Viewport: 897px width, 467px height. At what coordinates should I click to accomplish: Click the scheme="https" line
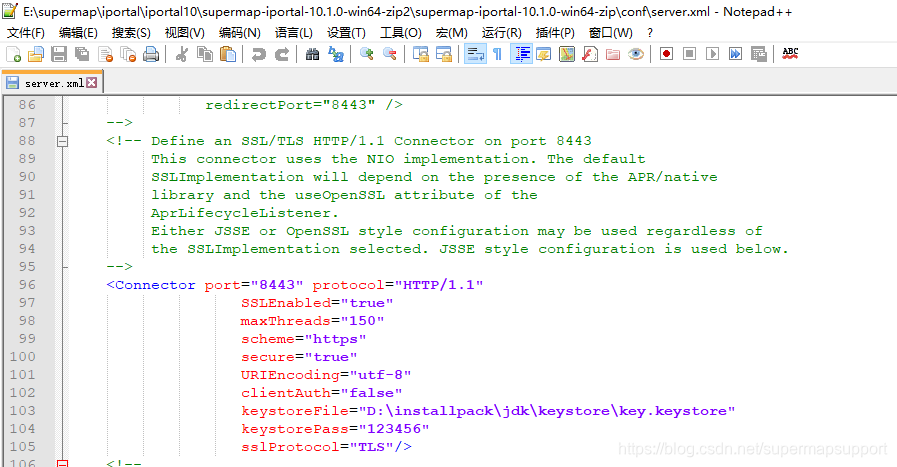[x=303, y=339]
